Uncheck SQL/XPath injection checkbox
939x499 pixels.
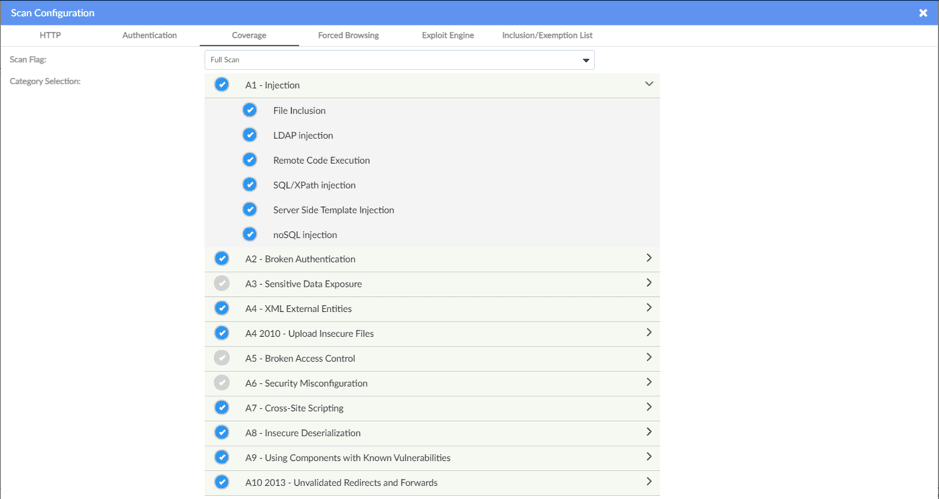click(x=250, y=185)
